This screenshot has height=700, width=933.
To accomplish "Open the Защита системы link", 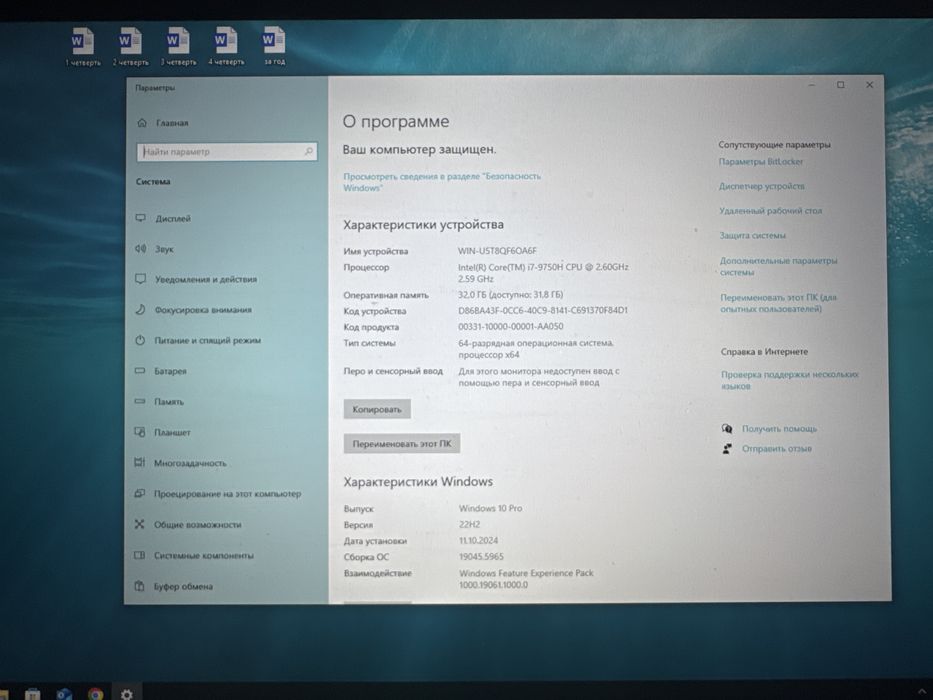I will click(753, 236).
